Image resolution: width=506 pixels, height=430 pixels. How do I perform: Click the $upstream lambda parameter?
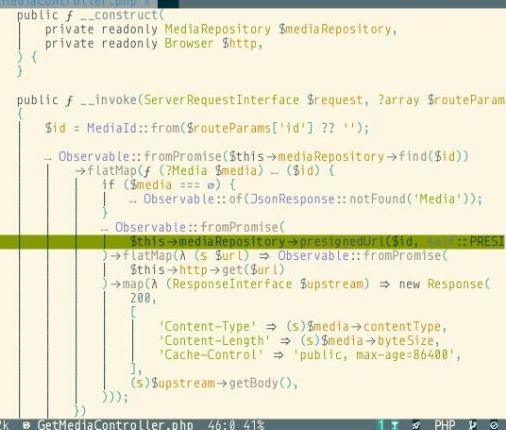[x=331, y=284]
